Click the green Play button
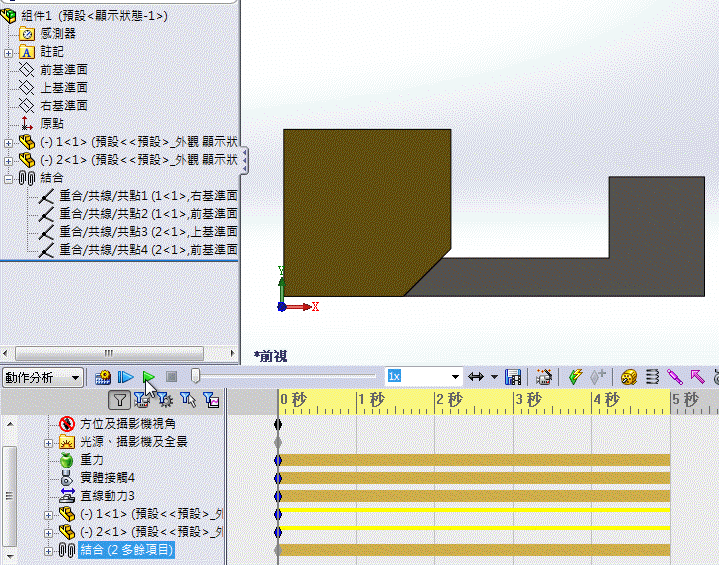Screen dimensions: 719x565 (x=149, y=377)
